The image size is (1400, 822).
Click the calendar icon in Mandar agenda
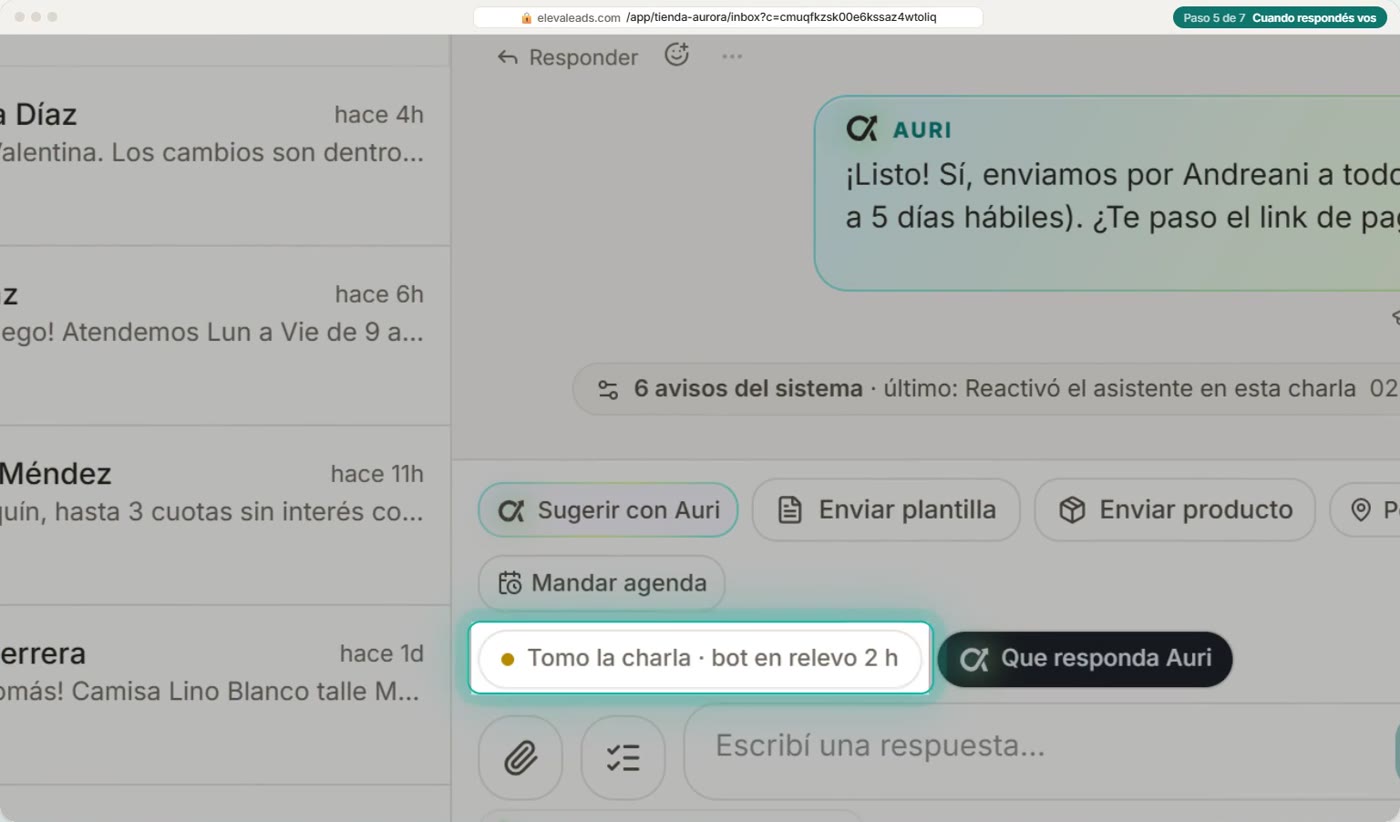click(x=510, y=583)
